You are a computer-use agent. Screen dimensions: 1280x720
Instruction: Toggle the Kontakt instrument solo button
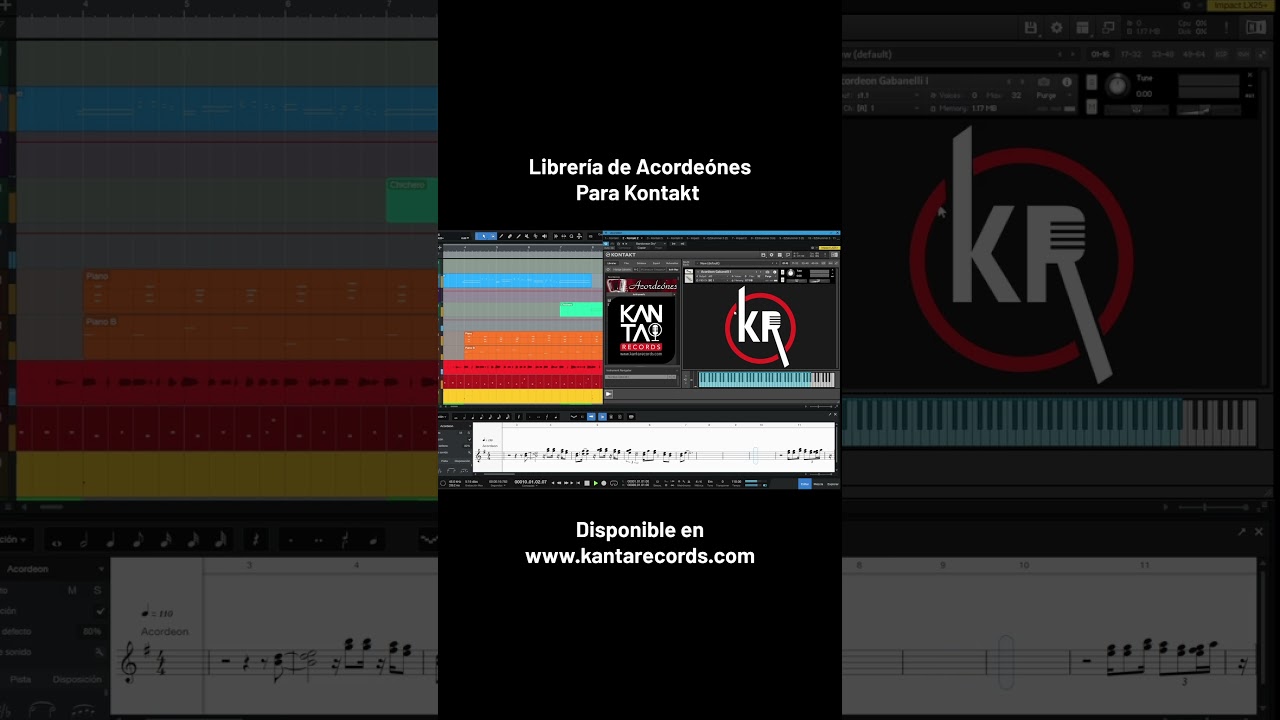click(x=1092, y=84)
